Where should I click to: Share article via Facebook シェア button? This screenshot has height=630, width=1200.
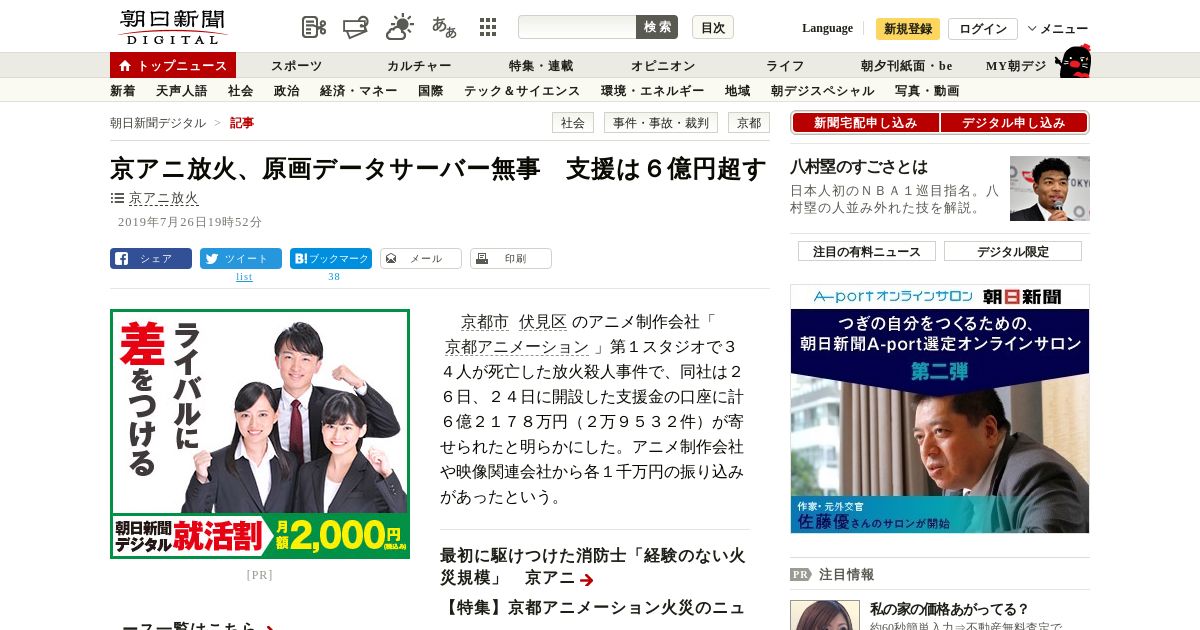pyautogui.click(x=151, y=258)
